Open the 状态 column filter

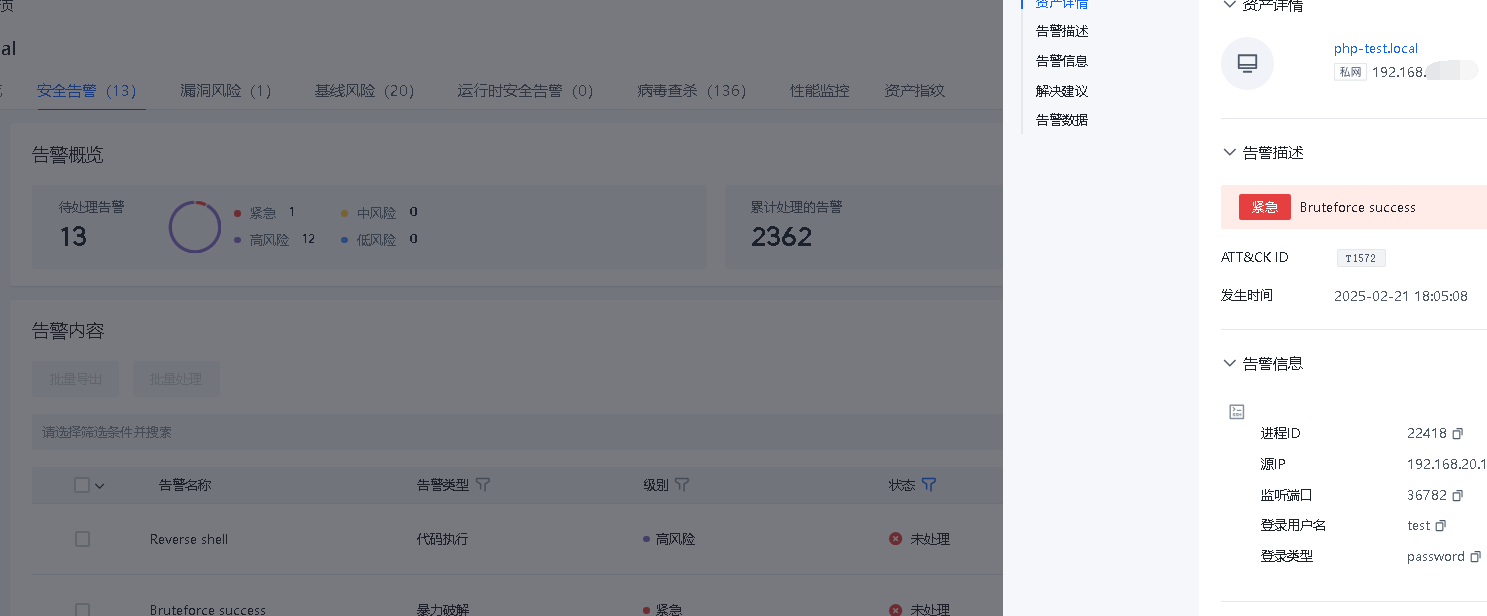pyautogui.click(x=928, y=485)
